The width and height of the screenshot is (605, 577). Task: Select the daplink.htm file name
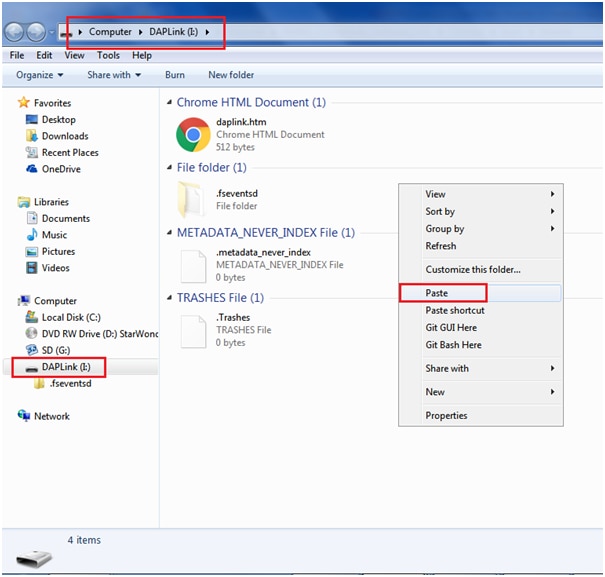(x=241, y=122)
